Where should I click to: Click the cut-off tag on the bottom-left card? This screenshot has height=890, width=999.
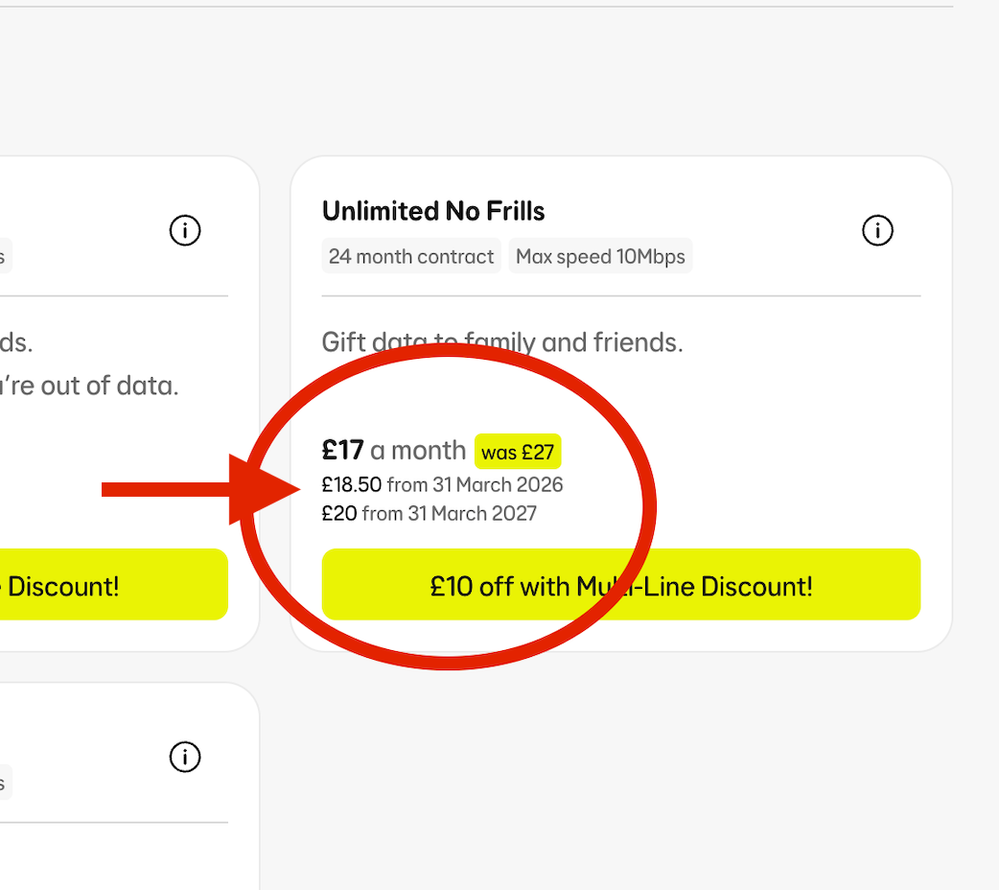coord(5,782)
